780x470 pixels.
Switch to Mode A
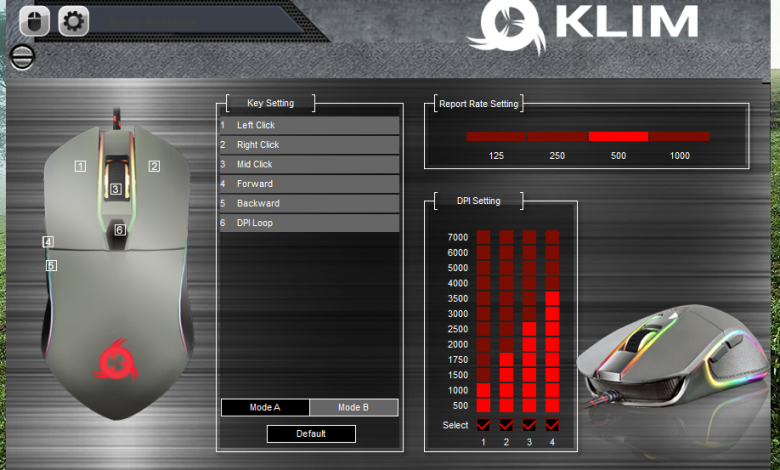[265, 407]
